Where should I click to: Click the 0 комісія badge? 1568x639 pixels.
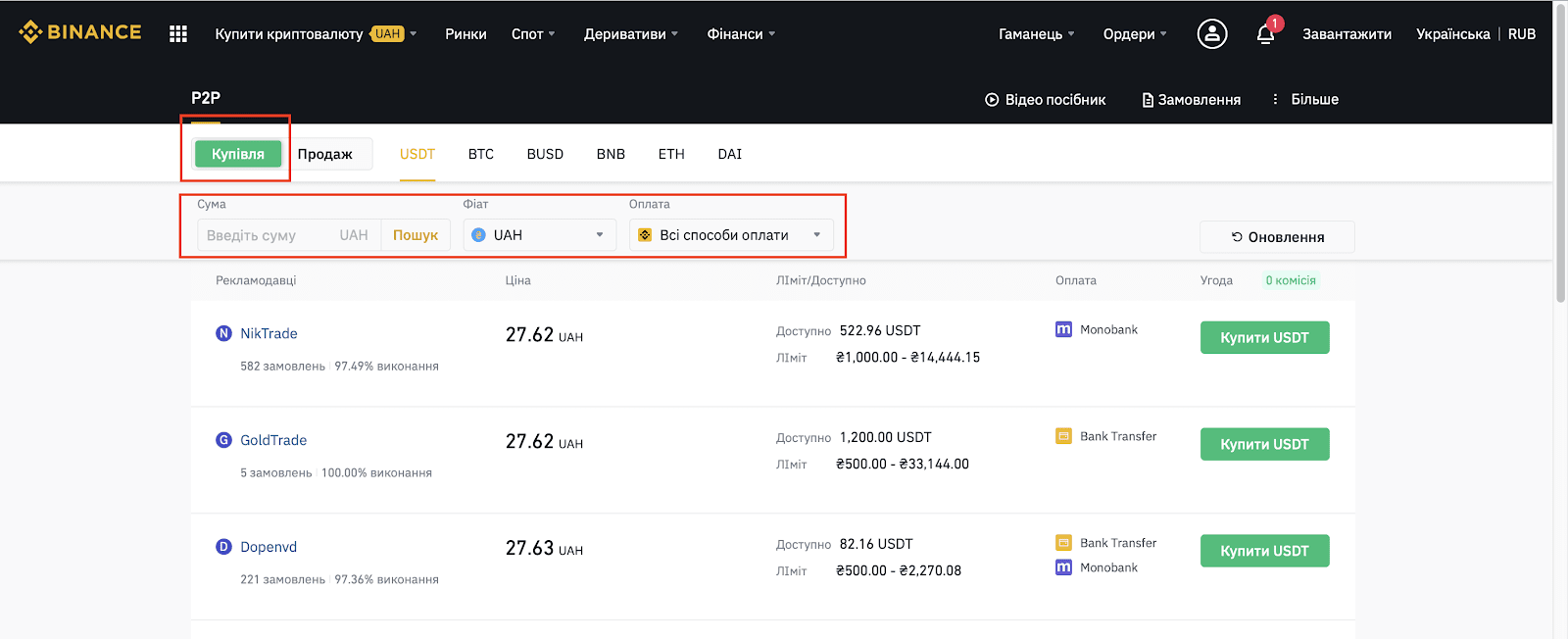pos(1291,280)
